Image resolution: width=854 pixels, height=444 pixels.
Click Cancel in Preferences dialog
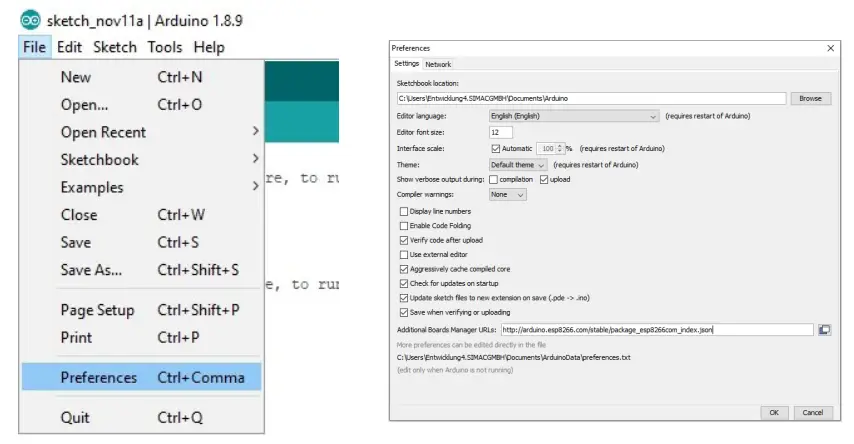tap(813, 412)
